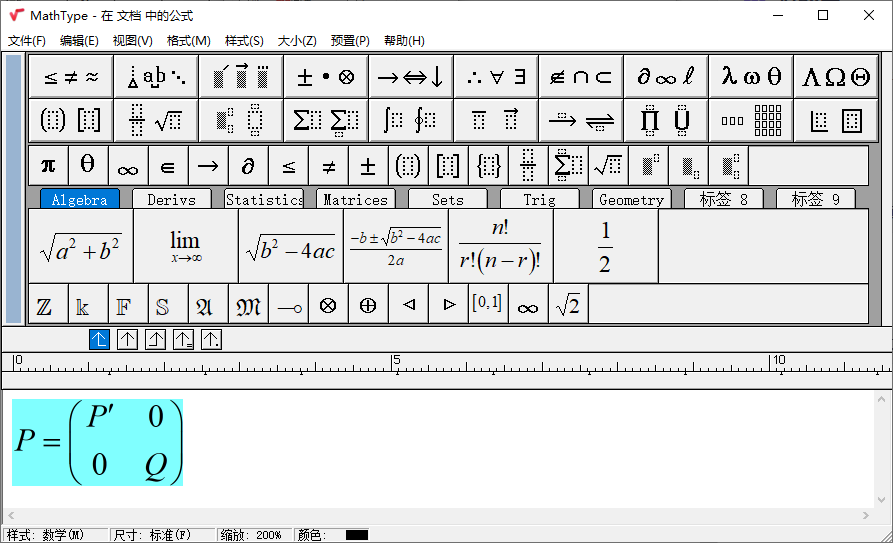Insert the circled plus (⊕) symbol
Image resolution: width=893 pixels, height=543 pixels.
[x=368, y=304]
